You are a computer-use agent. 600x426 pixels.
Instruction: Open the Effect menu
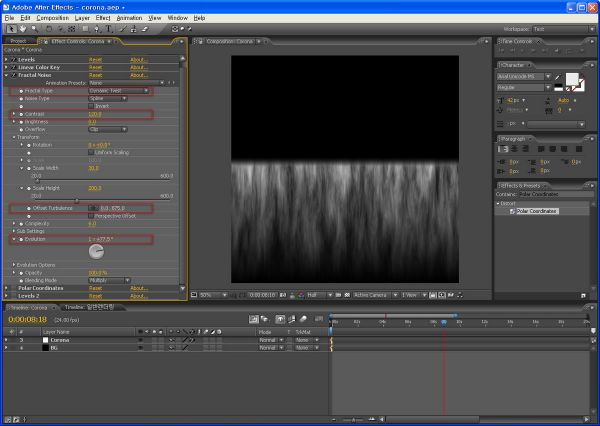pos(103,18)
